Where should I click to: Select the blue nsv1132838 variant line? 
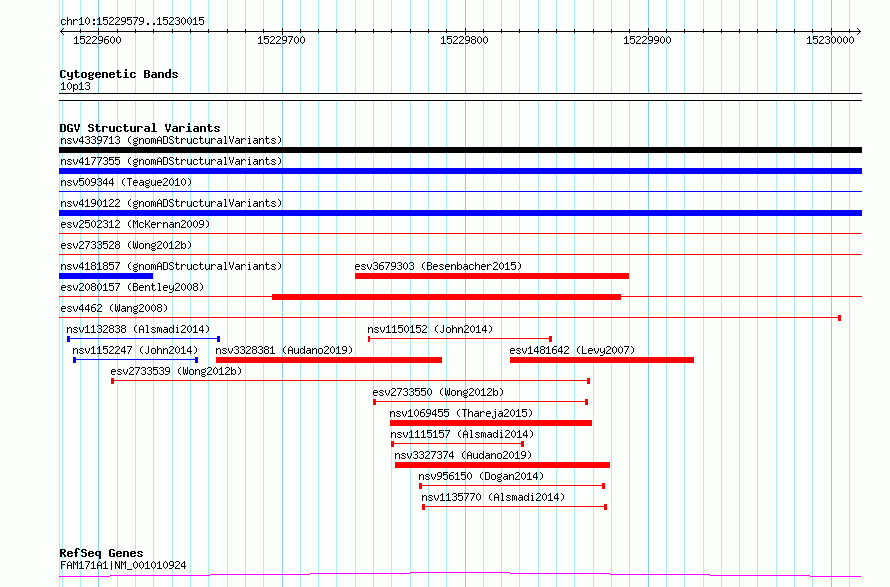coord(144,339)
